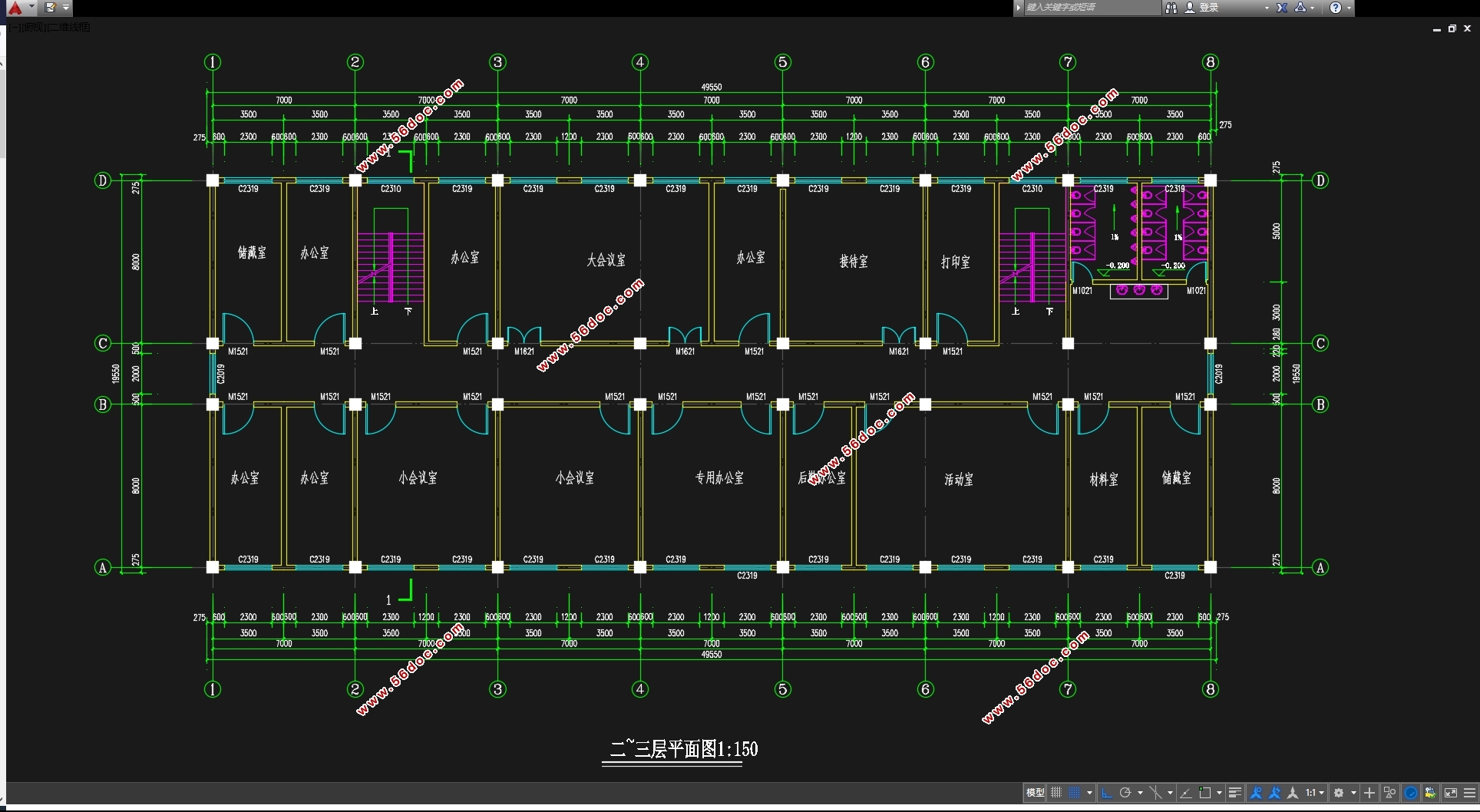Expand the 登录 sign-in dropdown arrow
This screenshot has width=1480, height=812.
pos(1267,8)
